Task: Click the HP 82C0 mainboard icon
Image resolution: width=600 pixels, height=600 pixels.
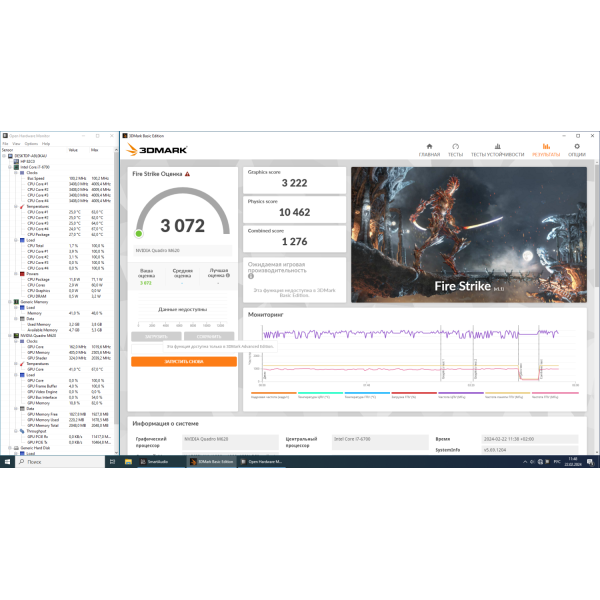Action: point(16,161)
